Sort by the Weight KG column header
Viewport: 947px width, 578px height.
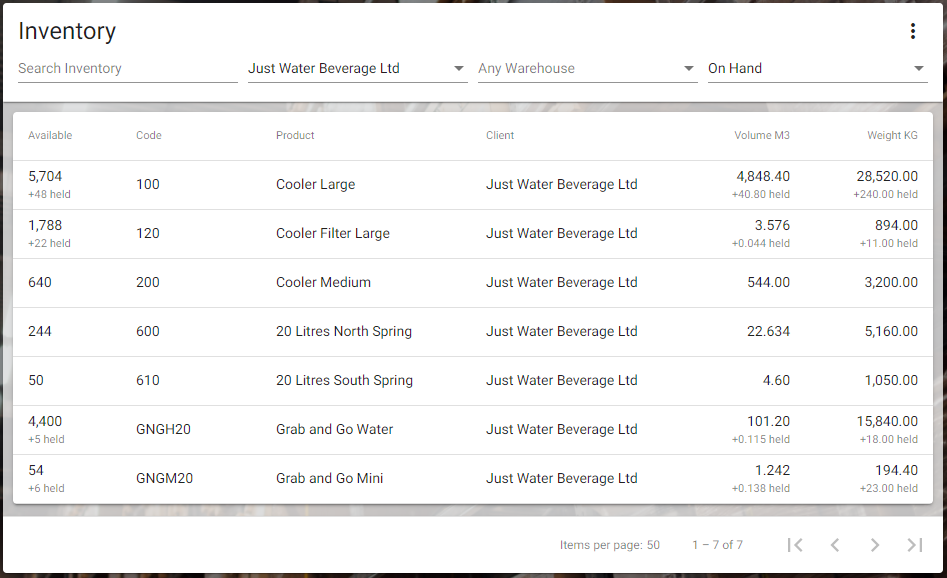tap(892, 135)
